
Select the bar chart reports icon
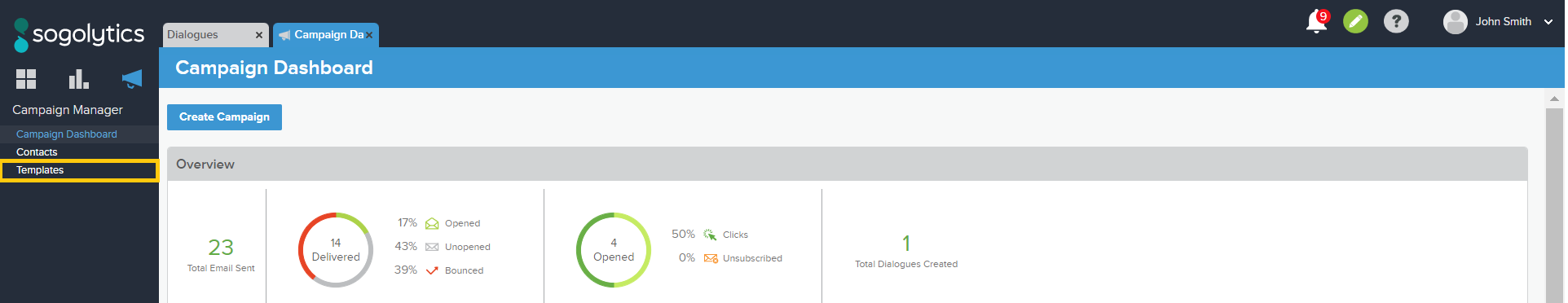[78, 79]
